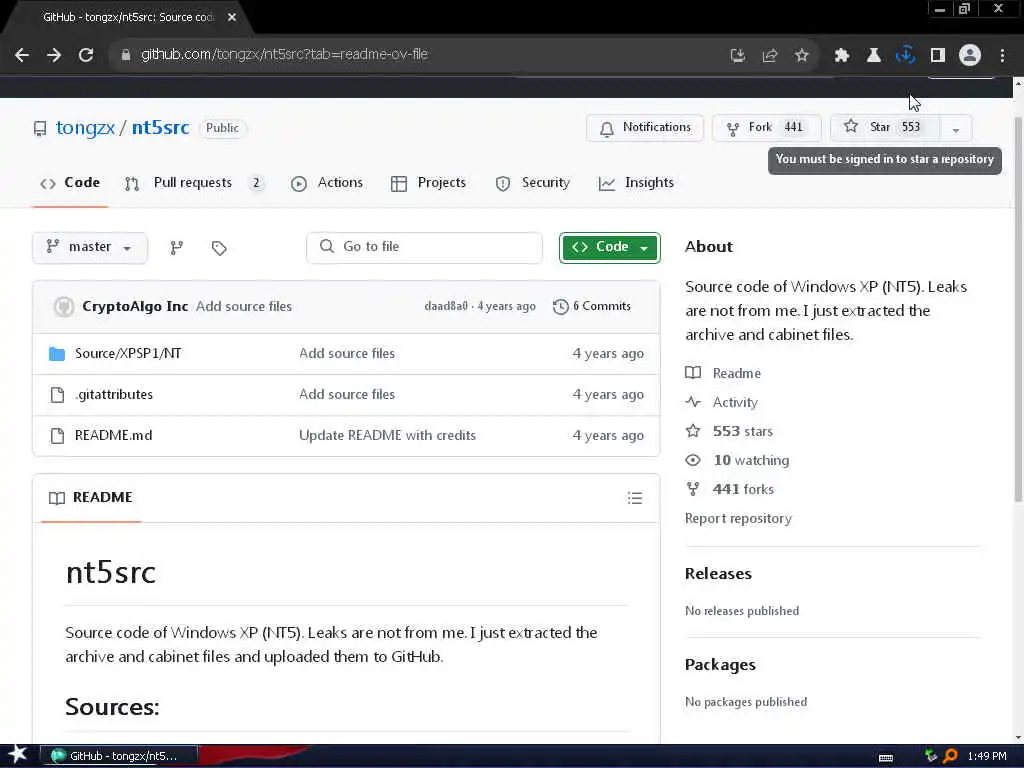This screenshot has height=768, width=1024.
Task: Click 'Update README with credits' commit message
Action: [x=387, y=436]
